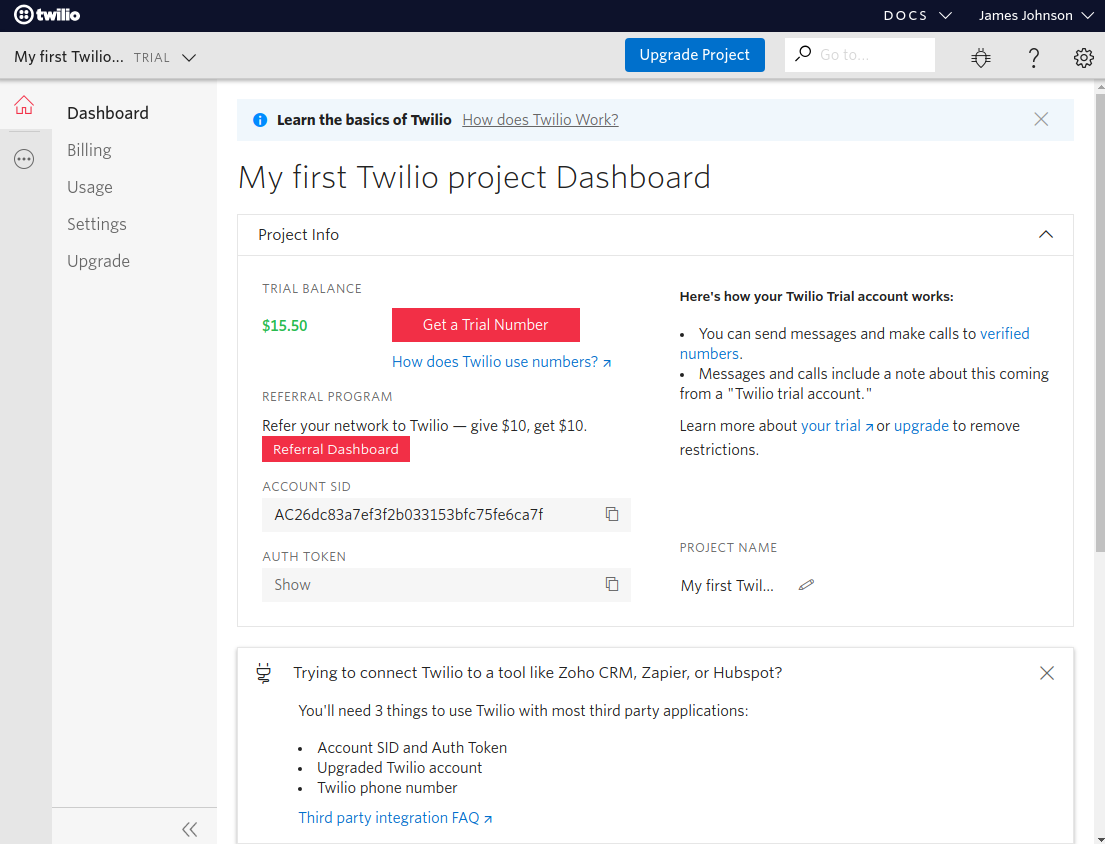The image size is (1105, 844).
Task: Click the Upgrade Project button
Action: (694, 55)
